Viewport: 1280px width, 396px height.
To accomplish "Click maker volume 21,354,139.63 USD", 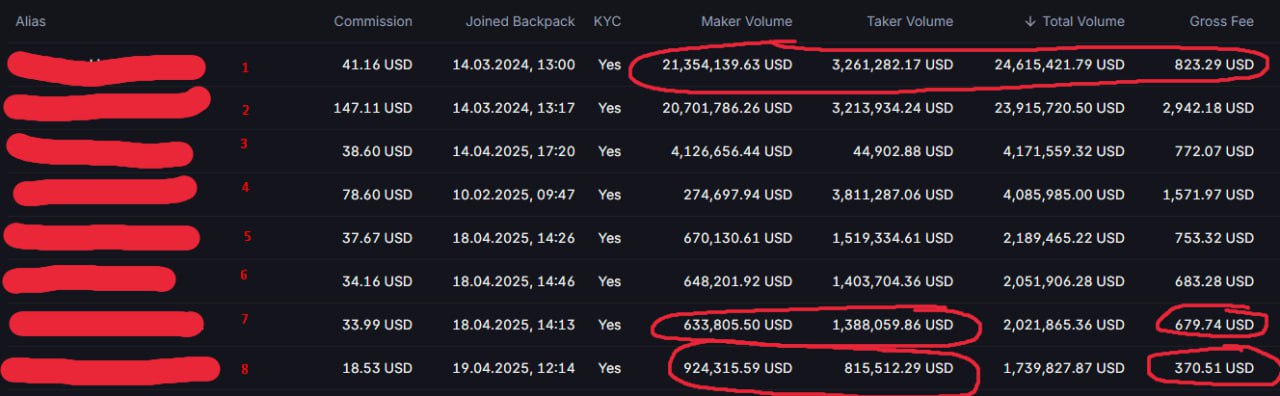I will [727, 65].
